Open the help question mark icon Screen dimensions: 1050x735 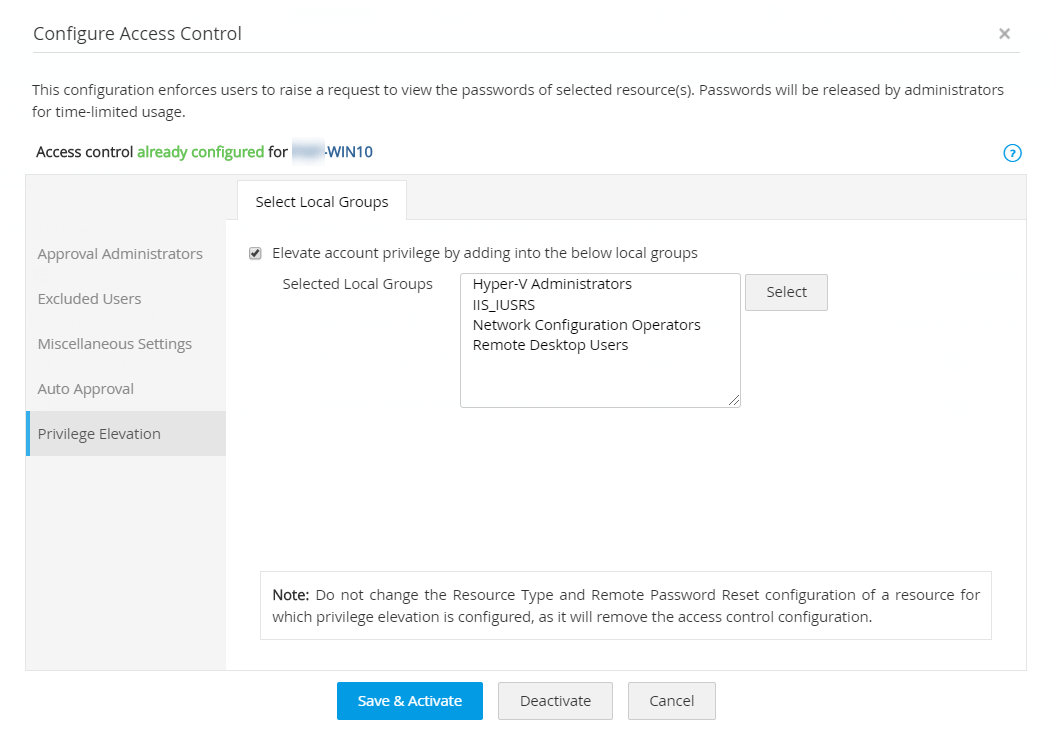[1012, 153]
